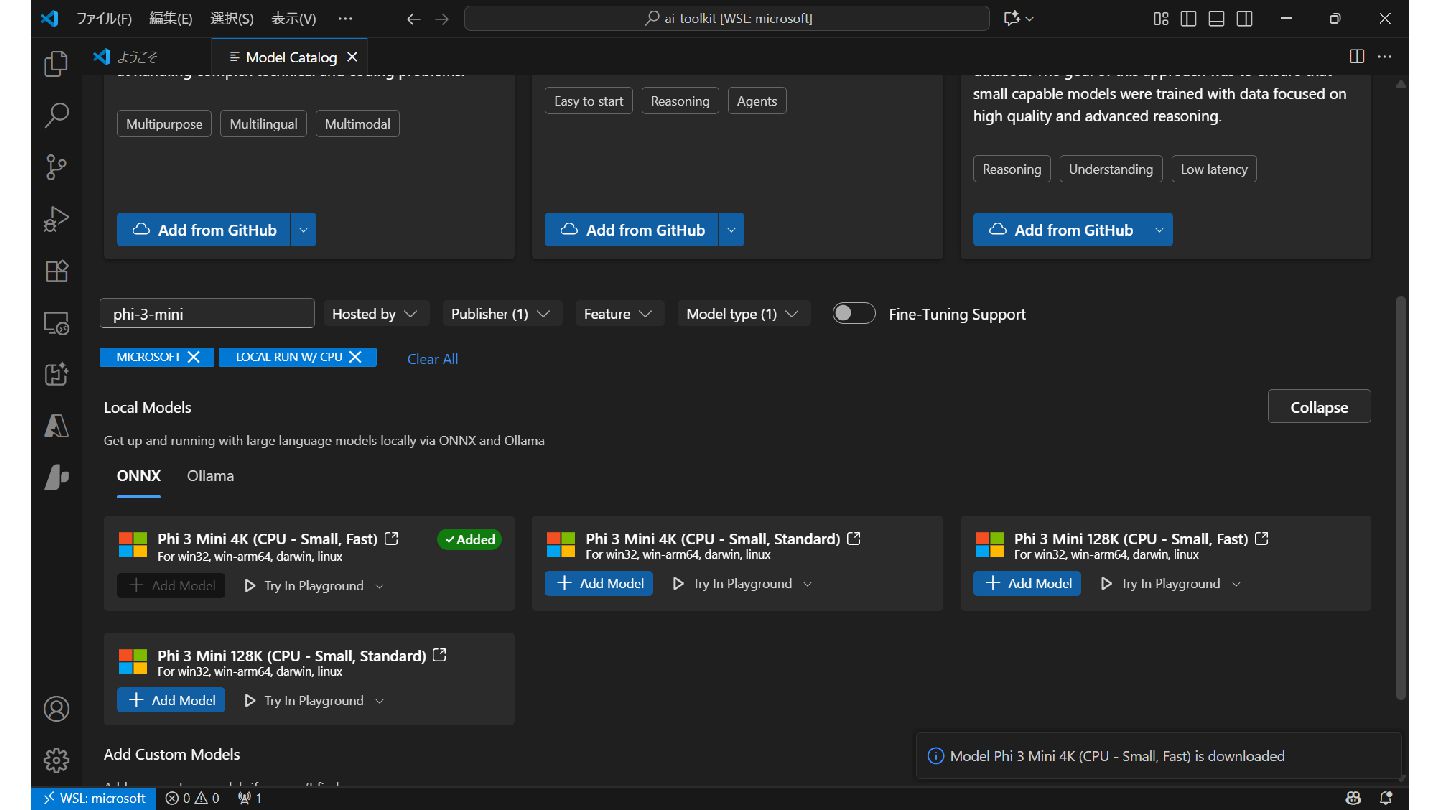Viewport: 1440px width, 810px height.
Task: Open the ファイル(F) menu
Action: click(104, 18)
